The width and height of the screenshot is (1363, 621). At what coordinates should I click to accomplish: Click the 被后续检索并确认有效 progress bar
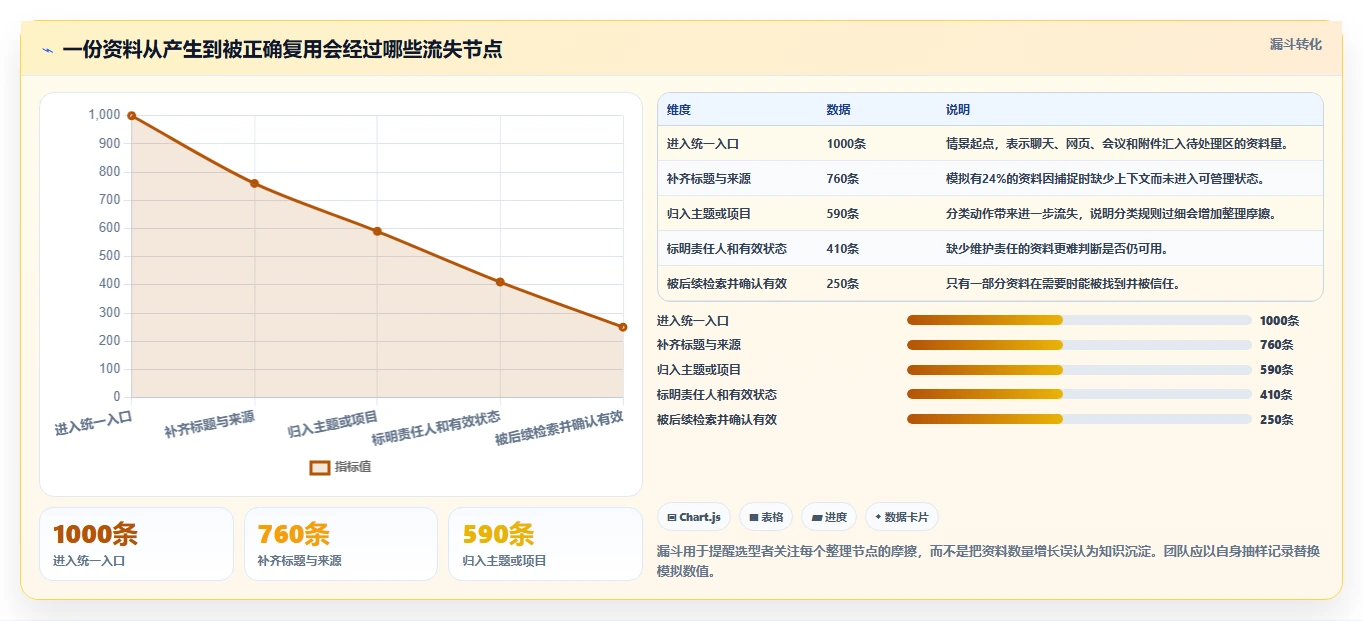click(1079, 419)
